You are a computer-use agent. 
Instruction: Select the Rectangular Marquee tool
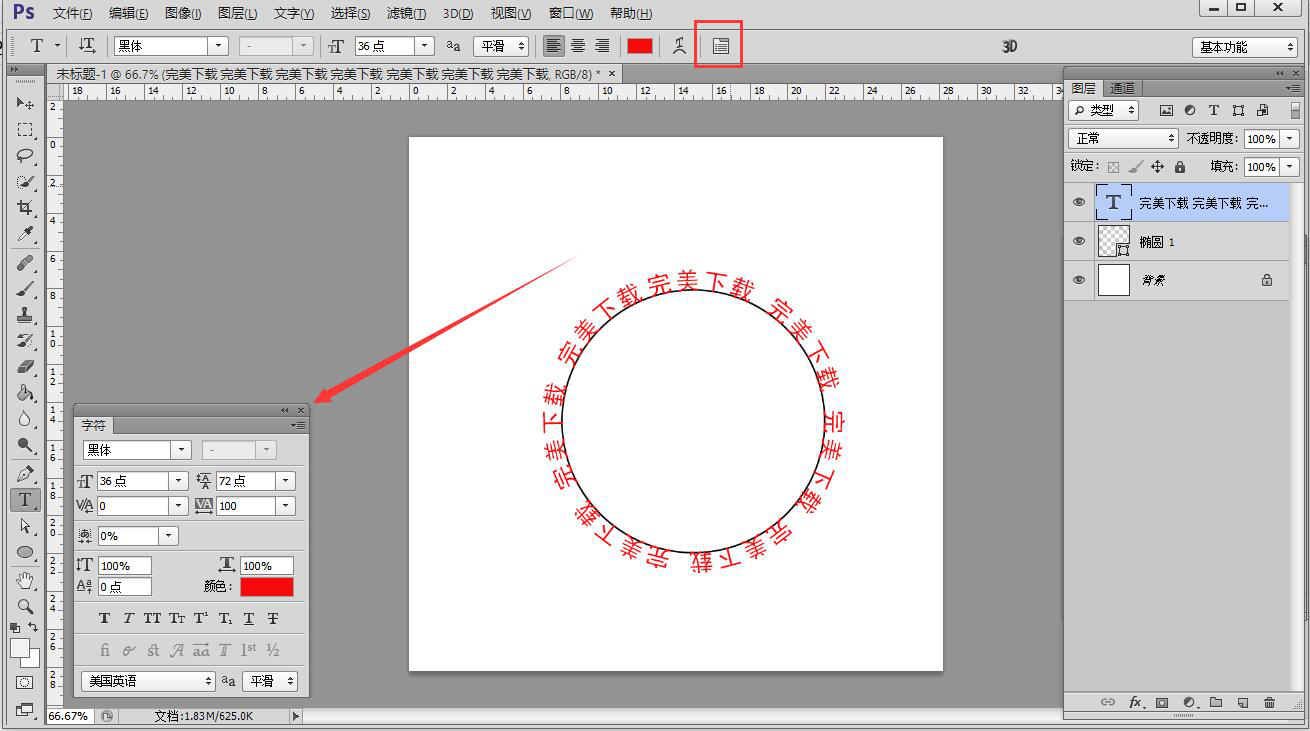[x=25, y=129]
